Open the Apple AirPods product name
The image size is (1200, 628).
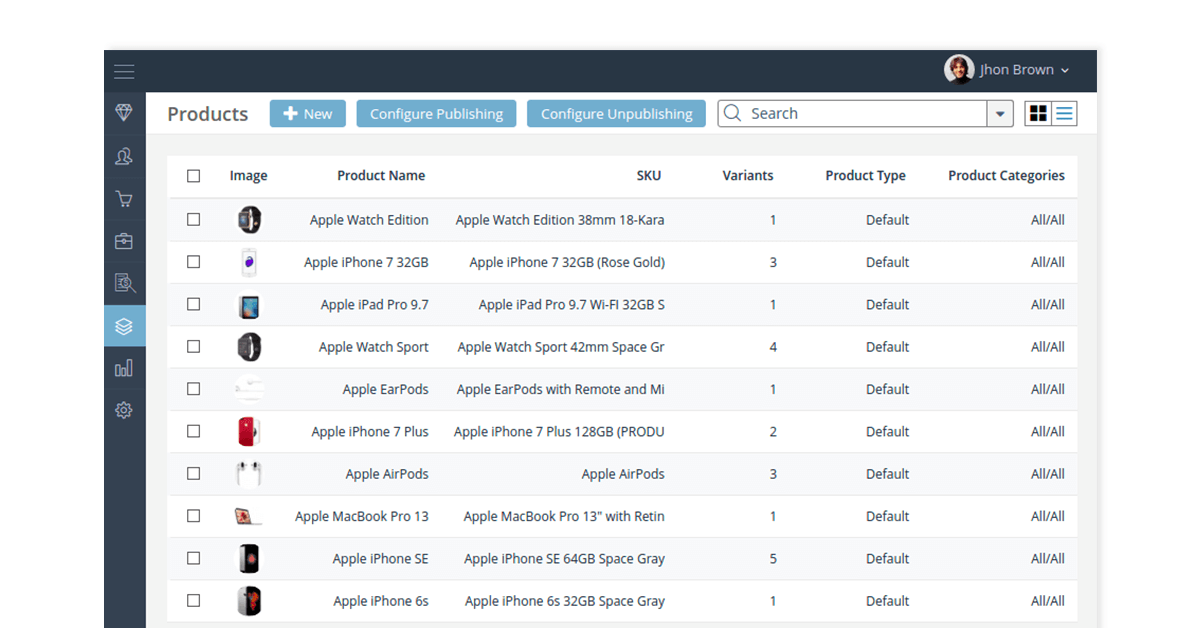[x=387, y=474]
